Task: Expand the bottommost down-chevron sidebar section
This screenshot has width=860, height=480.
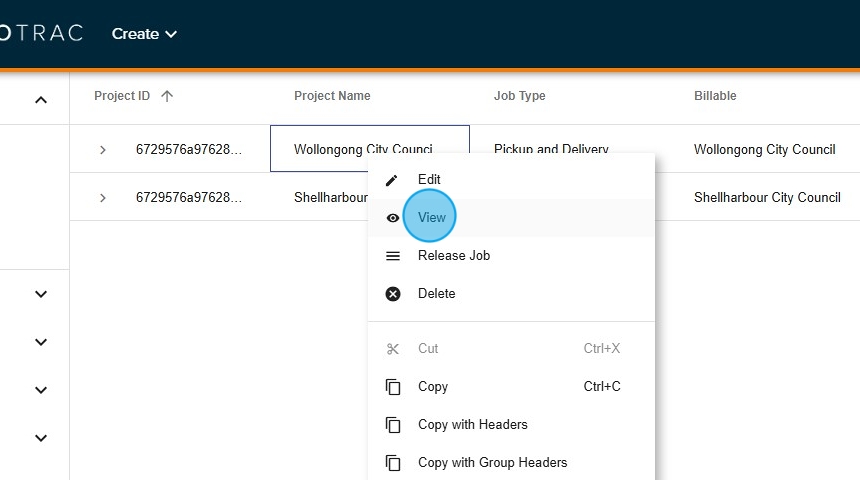Action: pyautogui.click(x=41, y=438)
